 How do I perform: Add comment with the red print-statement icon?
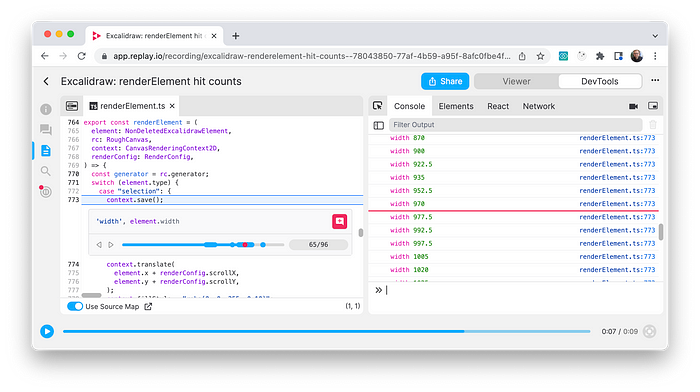(339, 221)
